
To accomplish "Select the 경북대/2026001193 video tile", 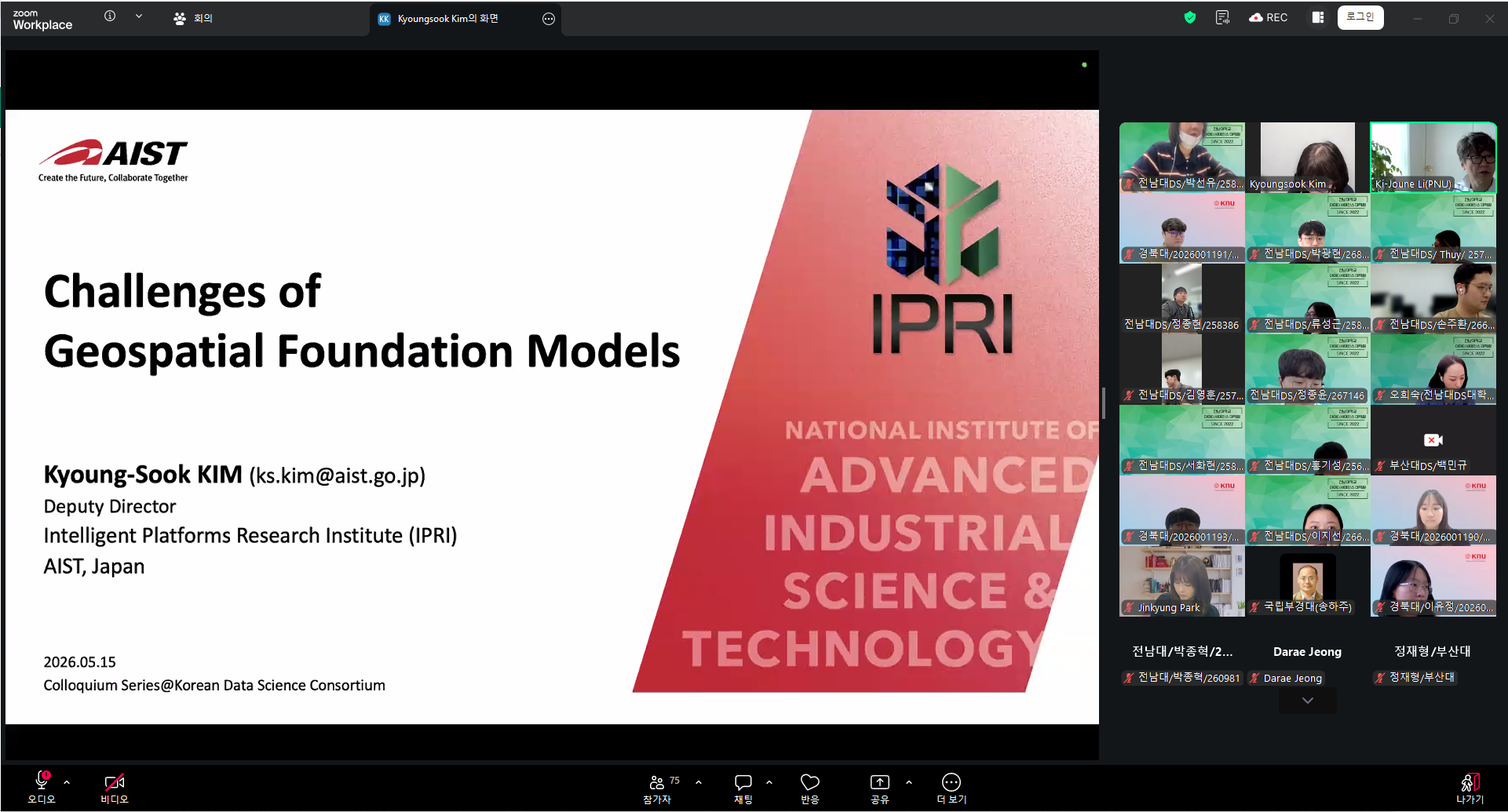I will [x=1182, y=510].
